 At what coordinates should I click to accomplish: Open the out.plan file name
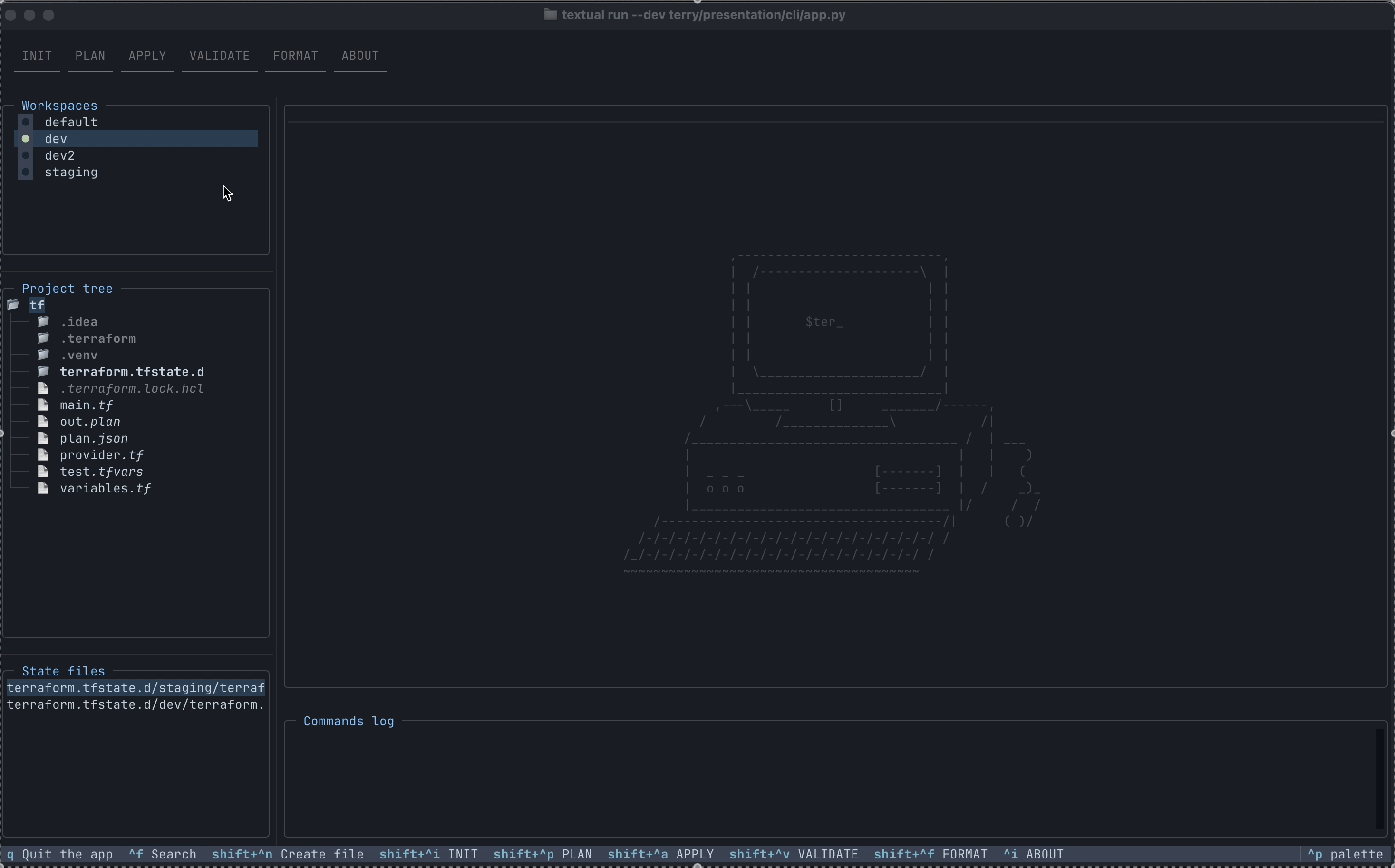click(90, 422)
